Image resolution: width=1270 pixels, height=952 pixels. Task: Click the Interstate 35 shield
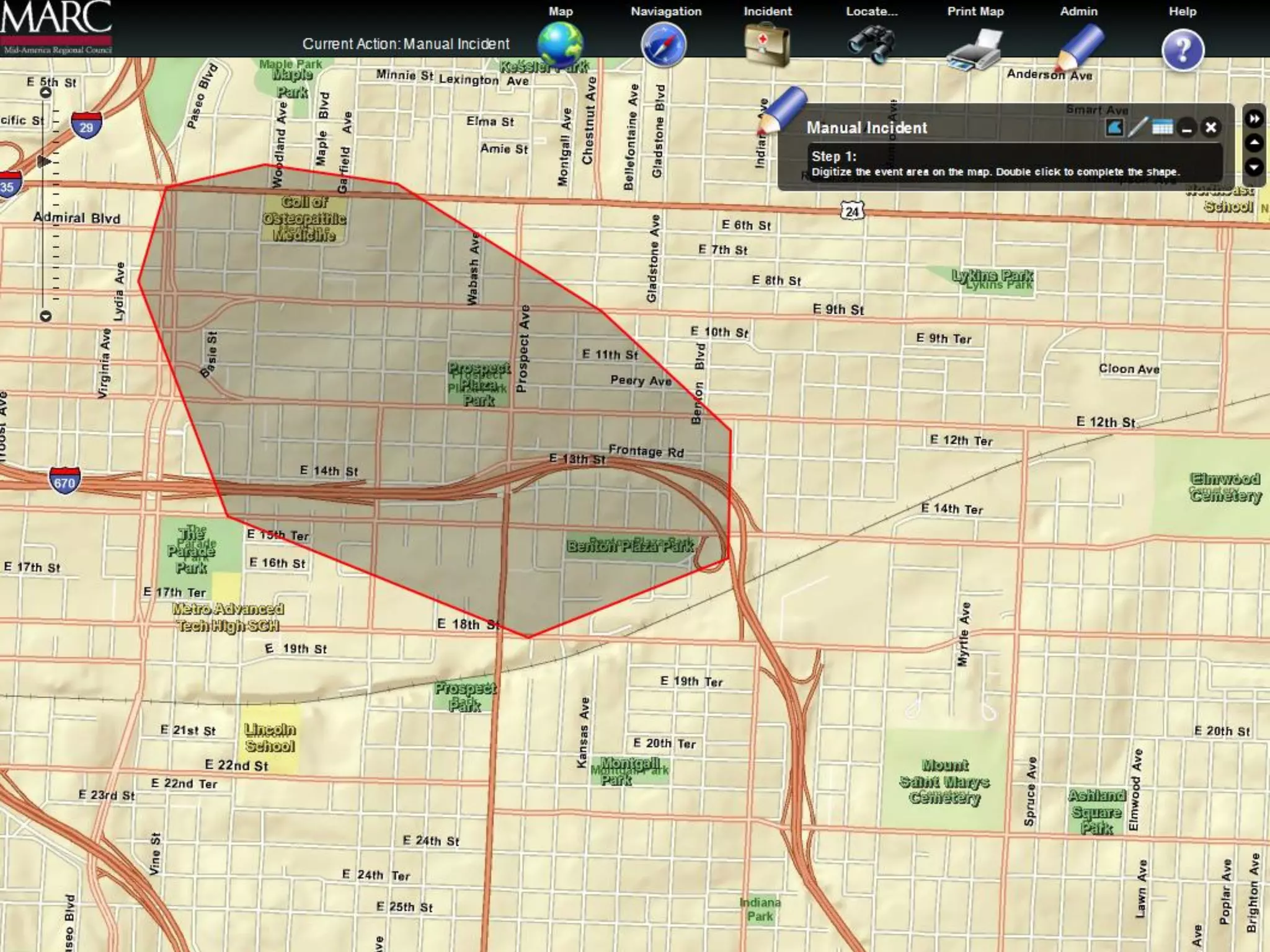9,185
